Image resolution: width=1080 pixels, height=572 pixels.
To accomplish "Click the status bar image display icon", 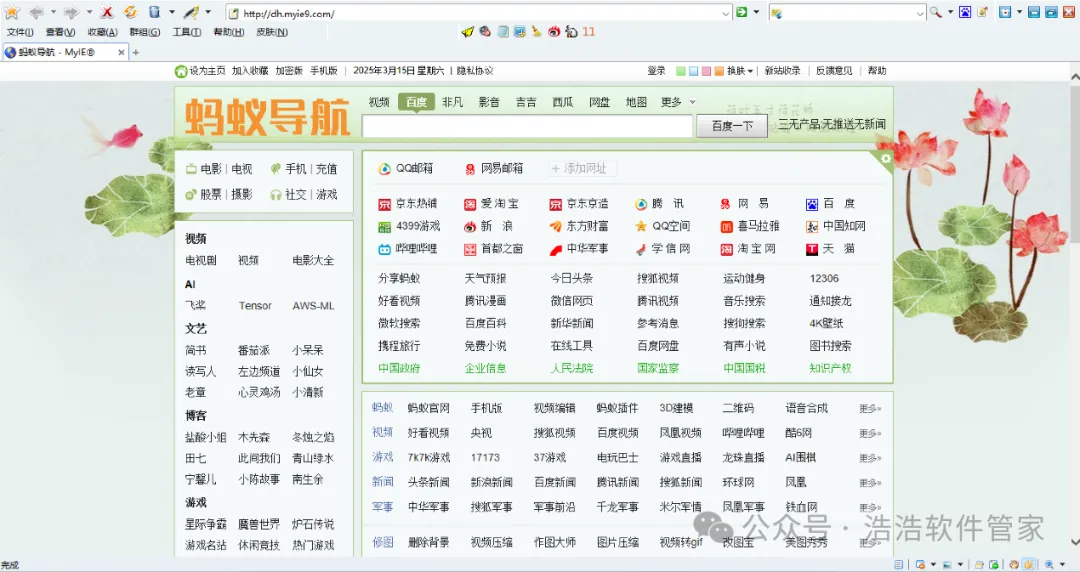I will [947, 565].
